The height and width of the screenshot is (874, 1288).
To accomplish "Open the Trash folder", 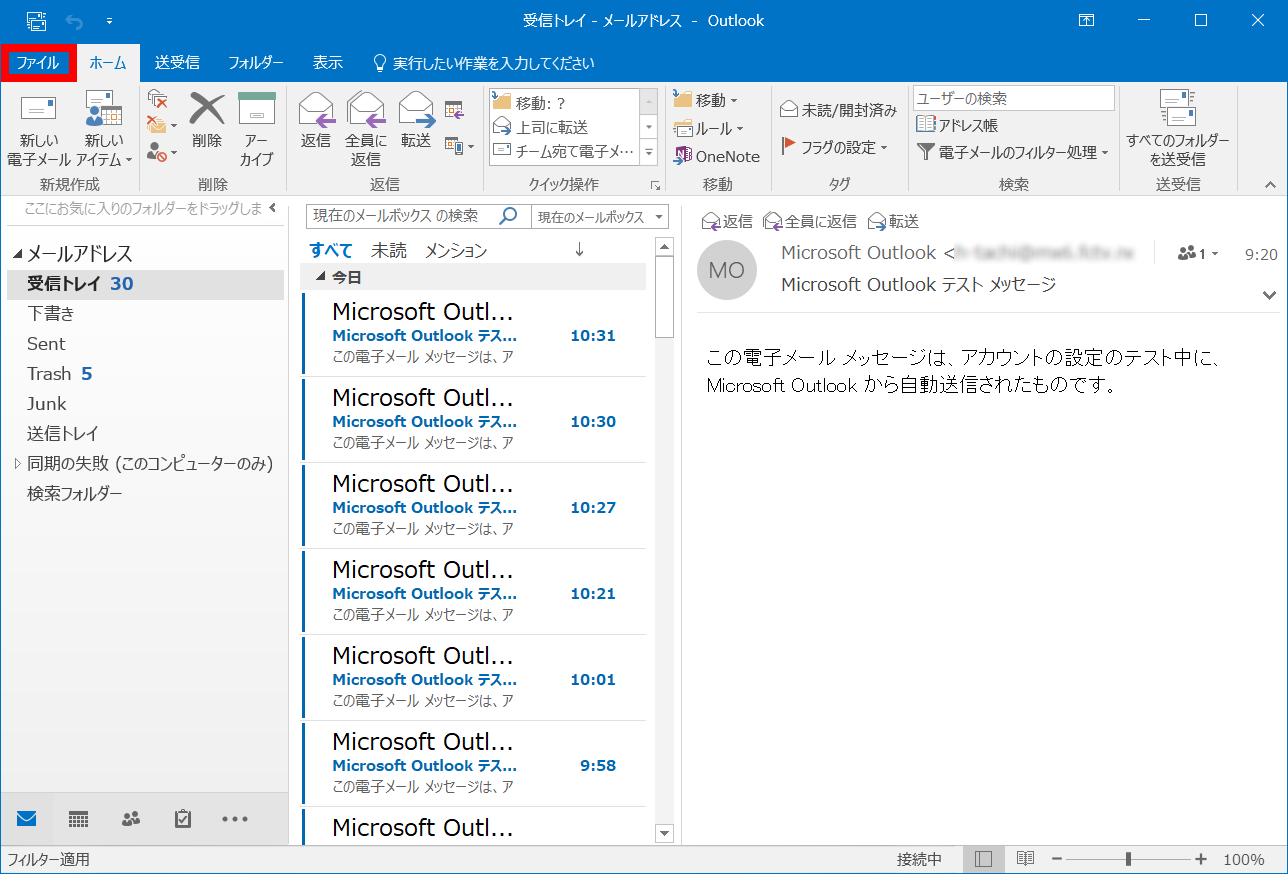I will click(x=146, y=374).
